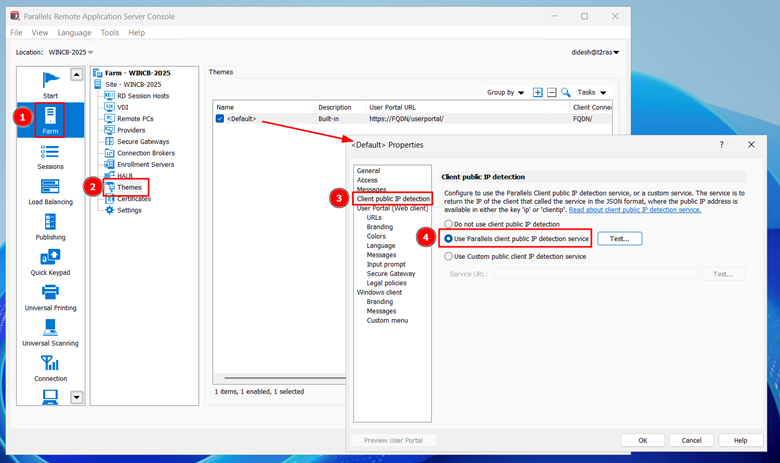Select Themes in the site tree
Screen dimensions: 780x463
point(130,187)
